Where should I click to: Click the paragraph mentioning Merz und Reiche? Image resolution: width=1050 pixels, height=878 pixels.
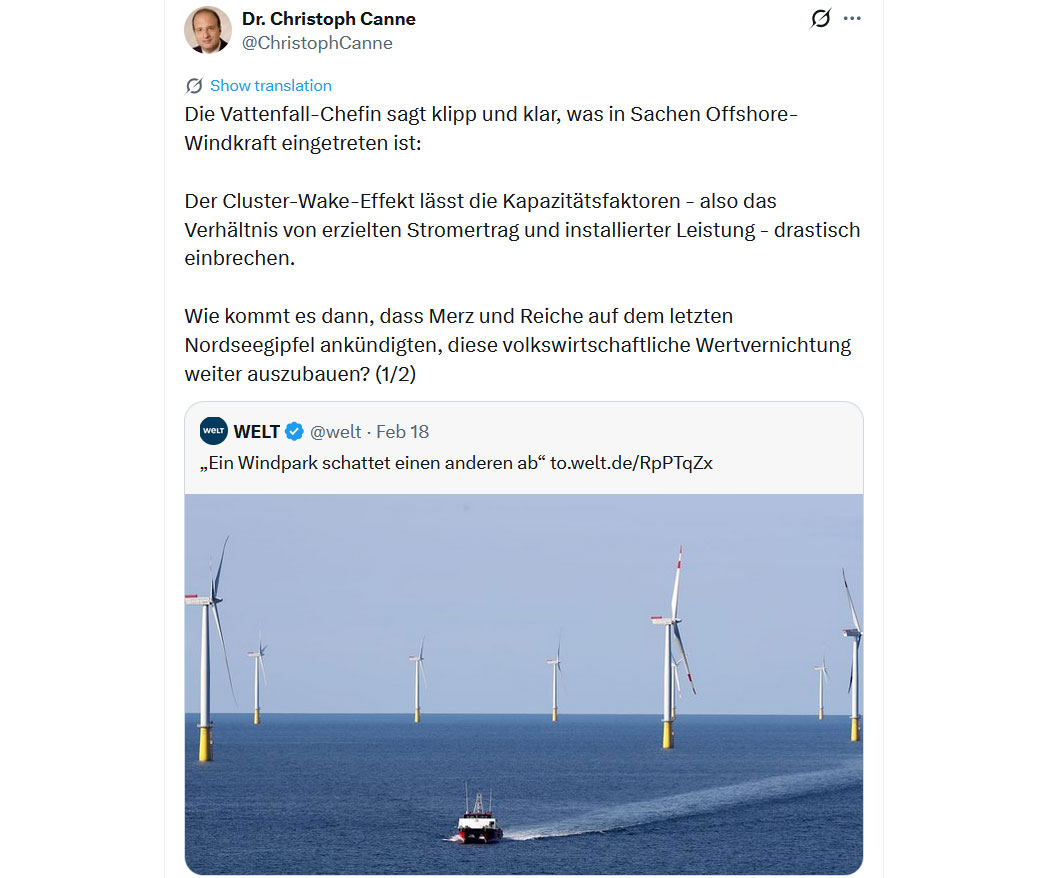tap(517, 344)
